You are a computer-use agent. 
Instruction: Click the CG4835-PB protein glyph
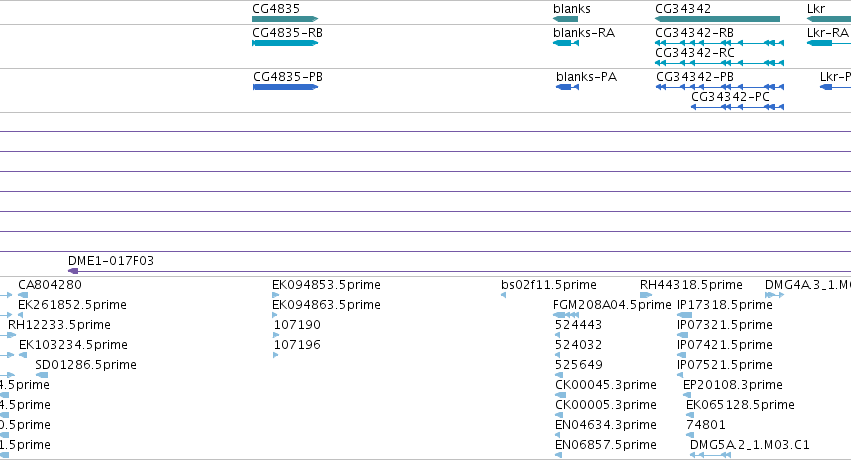coord(285,87)
